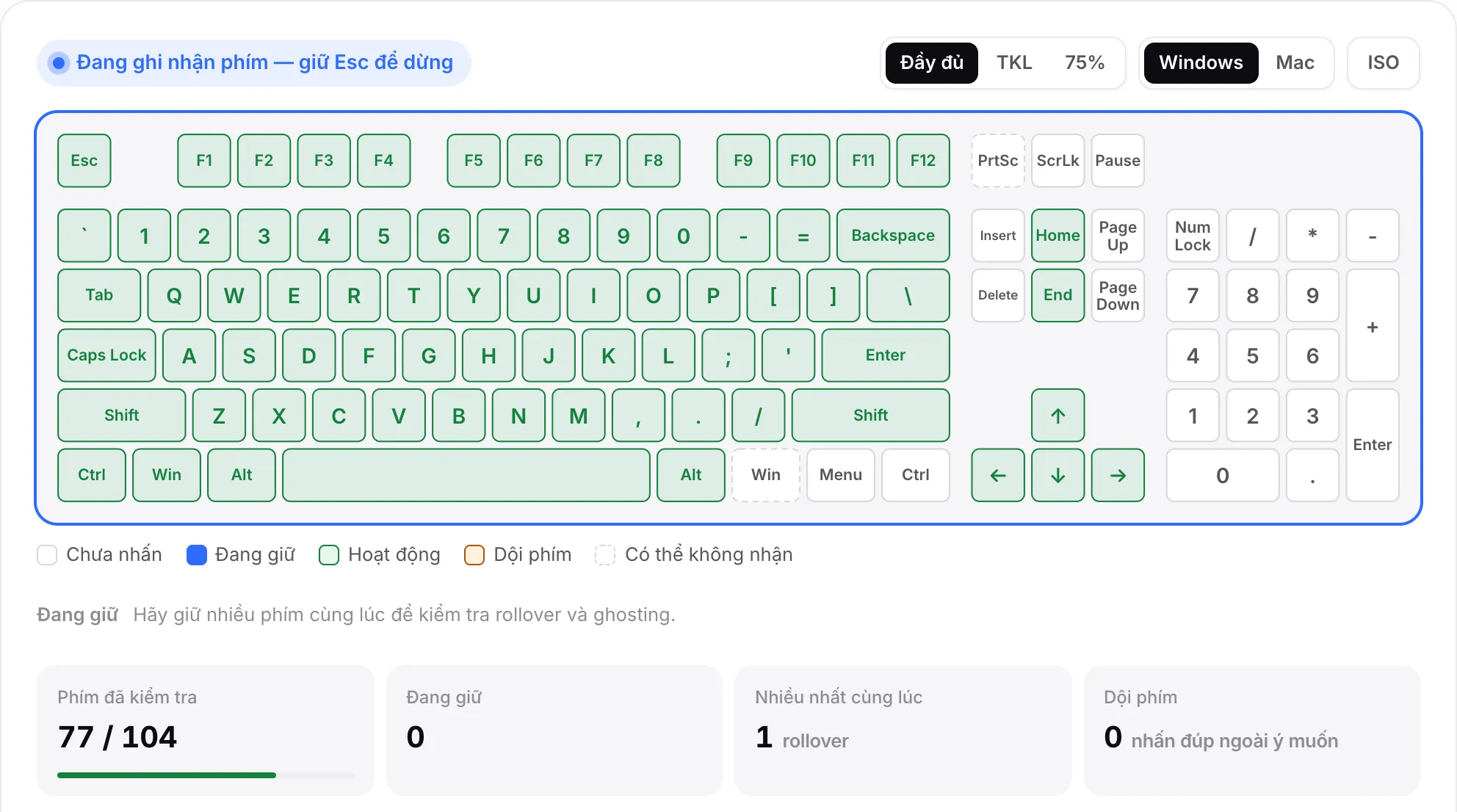The height and width of the screenshot is (812, 1457).
Task: Click the Num Lock key
Action: 1193,236
